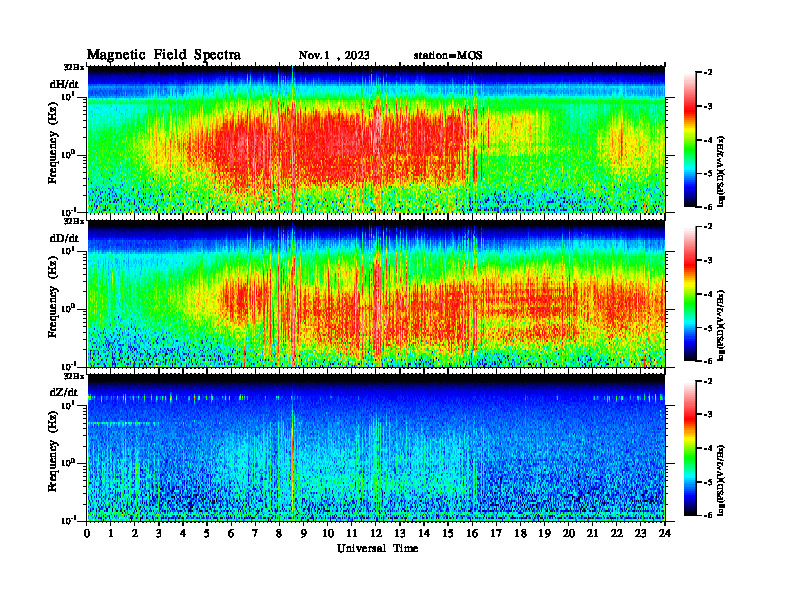
Task: Click the "5" hour tick label
Action: pyautogui.click(x=207, y=533)
